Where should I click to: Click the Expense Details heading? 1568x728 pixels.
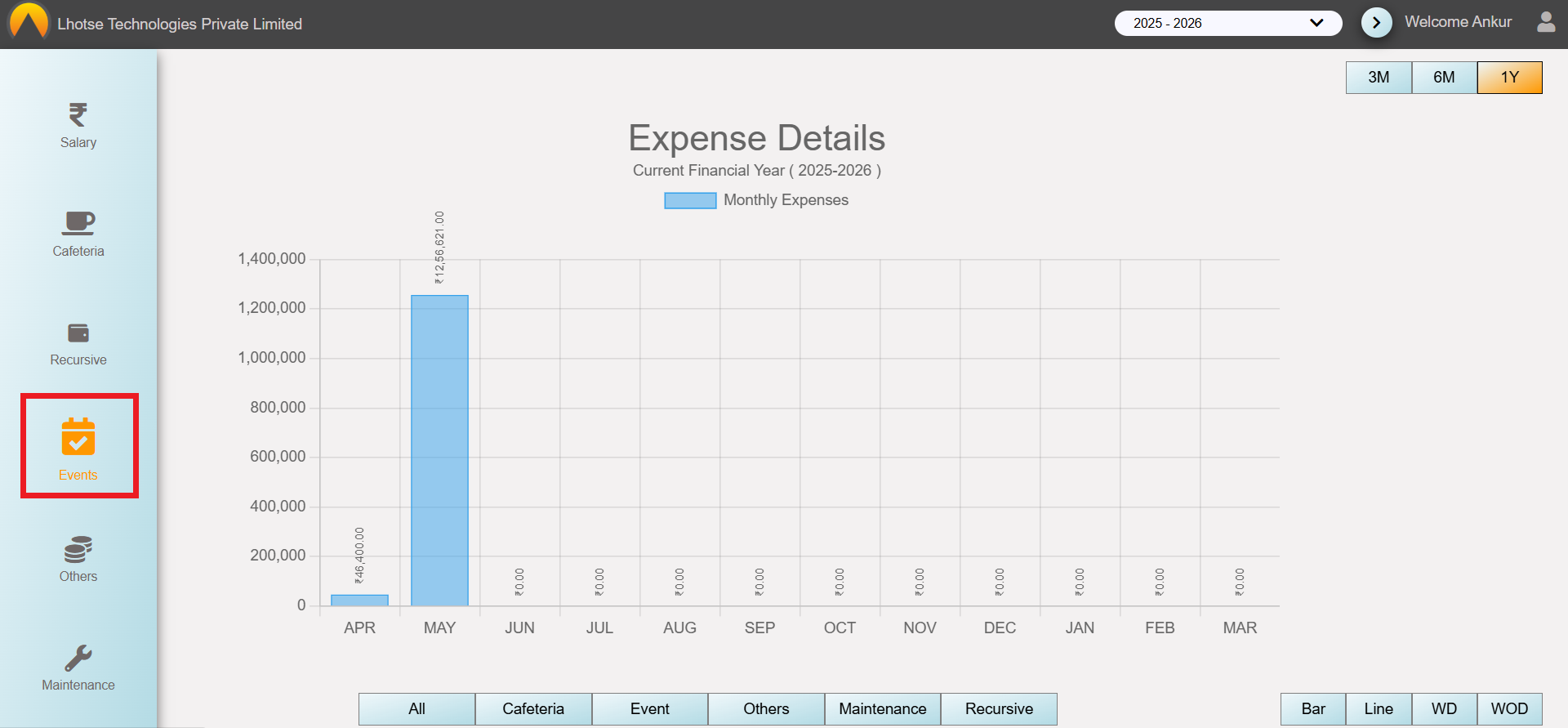[757, 138]
